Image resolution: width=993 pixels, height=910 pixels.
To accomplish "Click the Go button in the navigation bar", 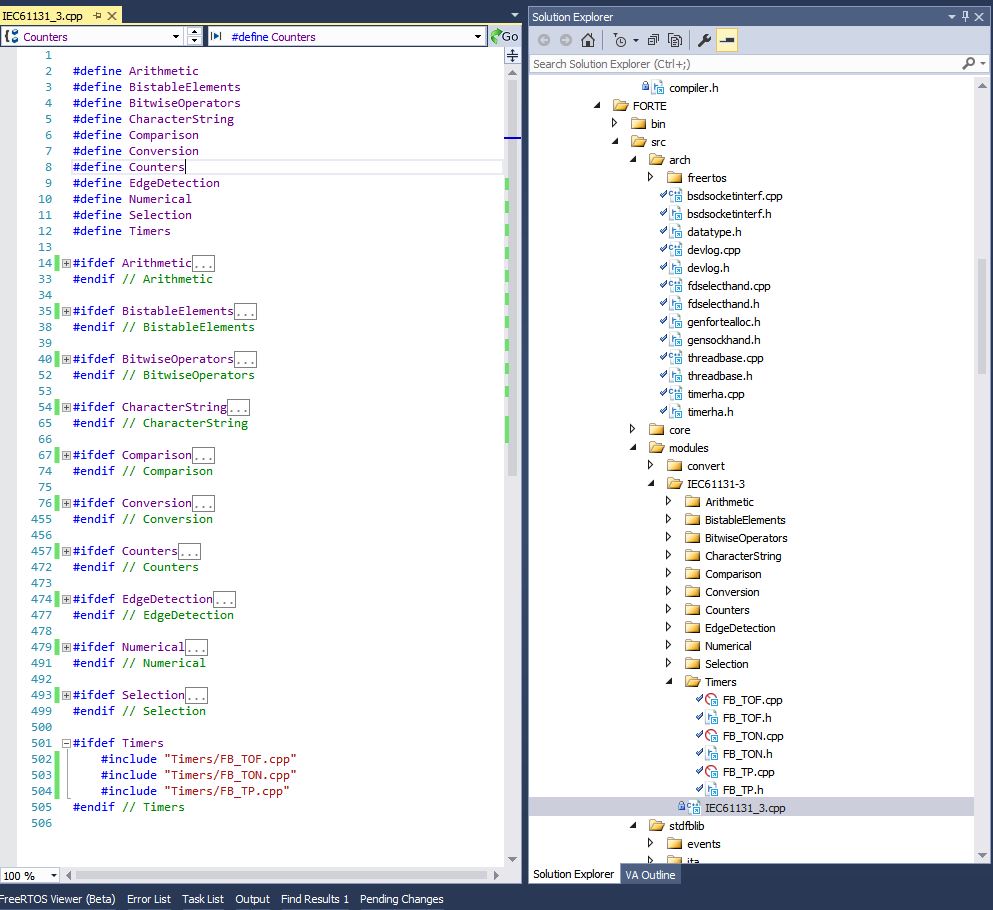I will coord(505,37).
